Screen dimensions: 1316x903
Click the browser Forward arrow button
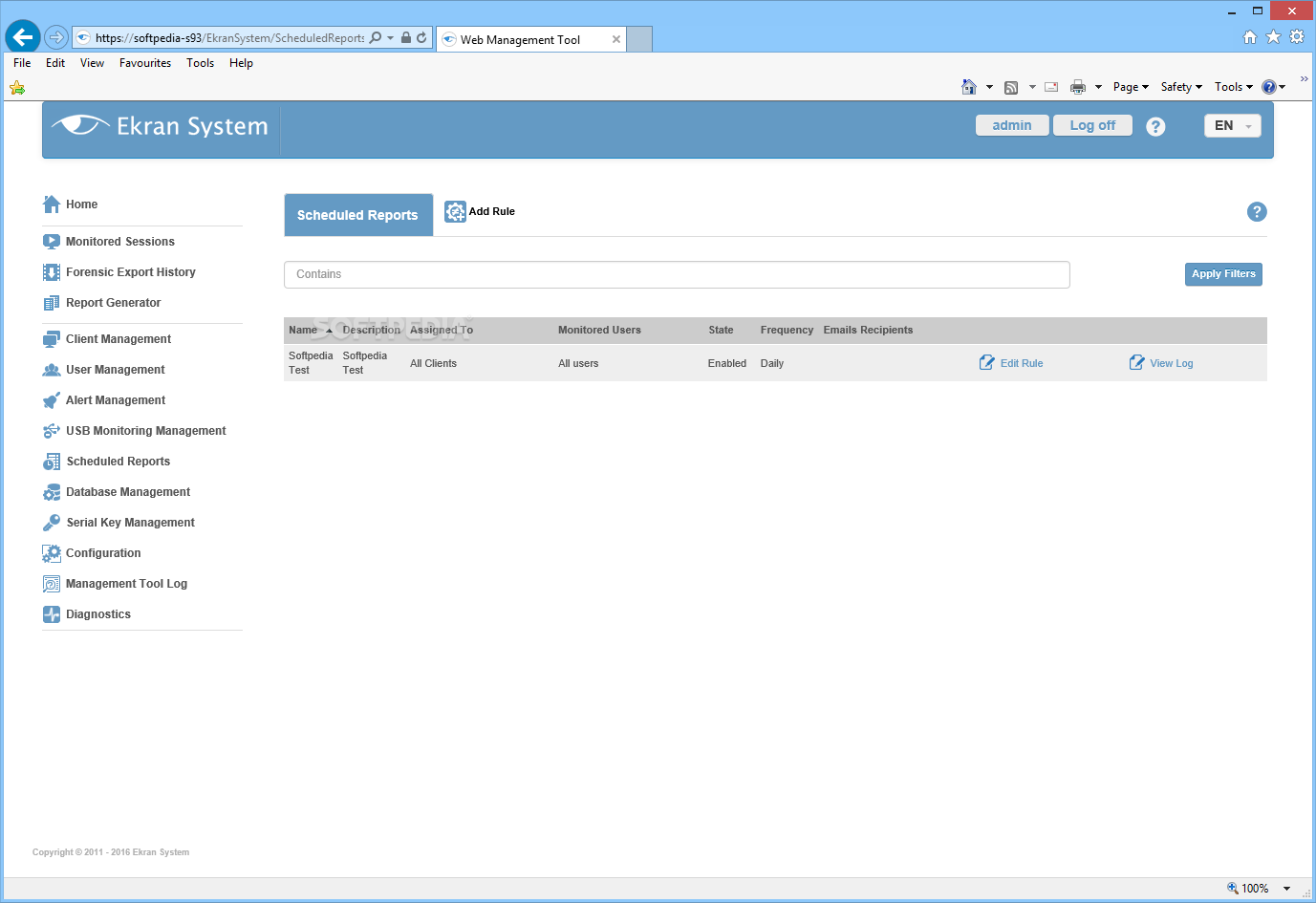[x=56, y=37]
